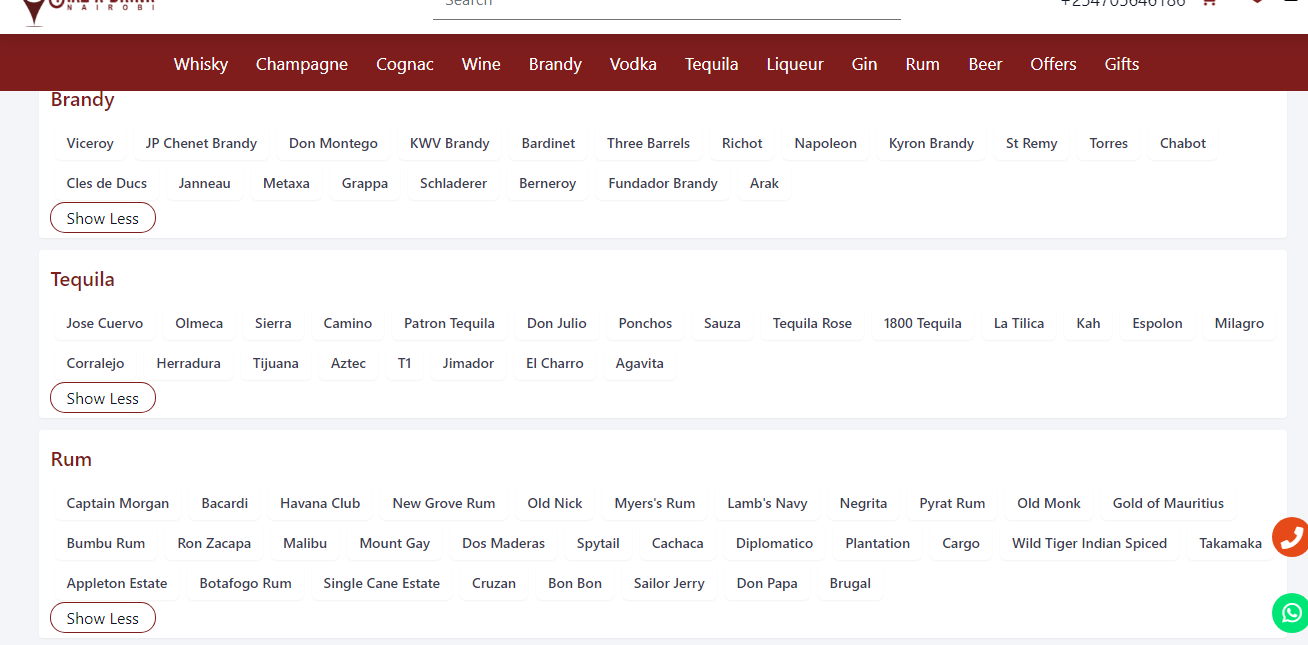Image resolution: width=1308 pixels, height=645 pixels.
Task: Open the Liqueur menu category
Action: (x=795, y=64)
